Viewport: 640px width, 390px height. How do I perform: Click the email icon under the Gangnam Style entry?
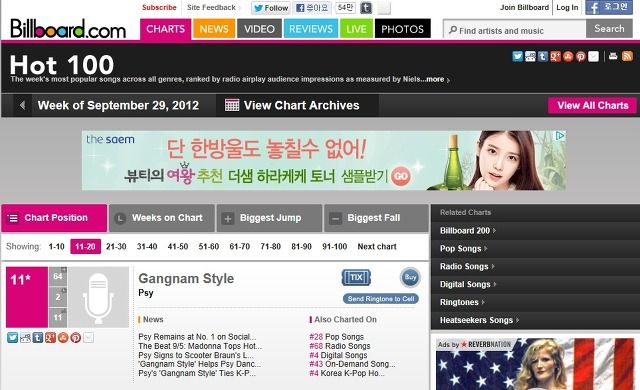[x=88, y=337]
